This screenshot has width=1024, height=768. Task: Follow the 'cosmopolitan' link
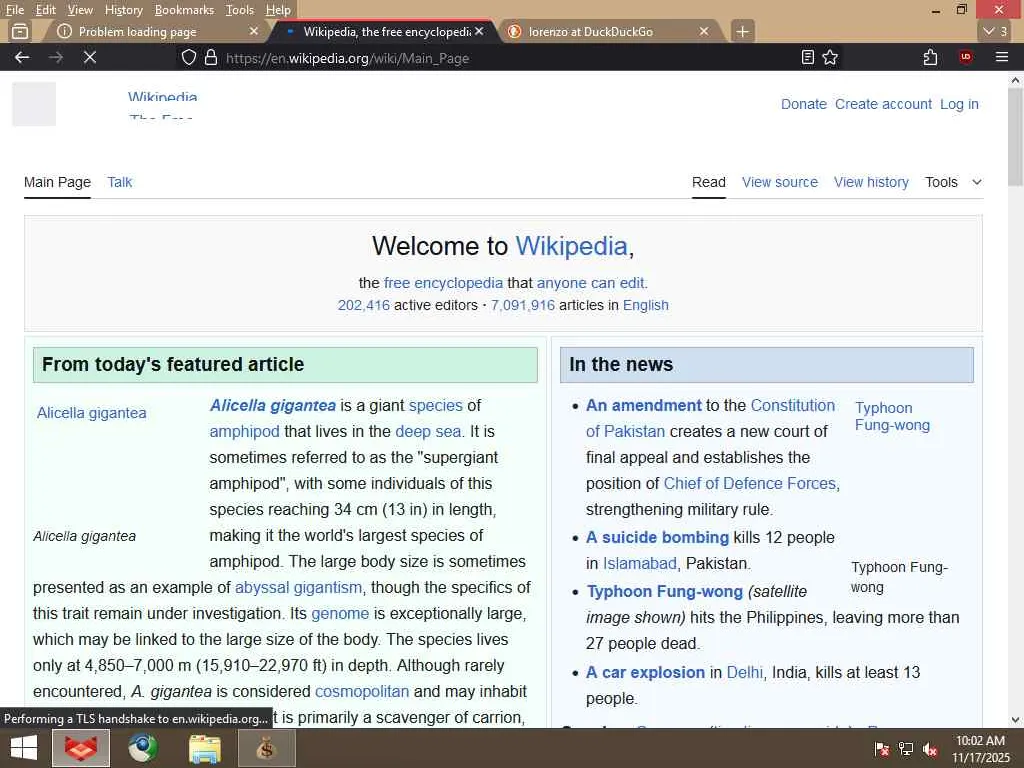tap(362, 691)
